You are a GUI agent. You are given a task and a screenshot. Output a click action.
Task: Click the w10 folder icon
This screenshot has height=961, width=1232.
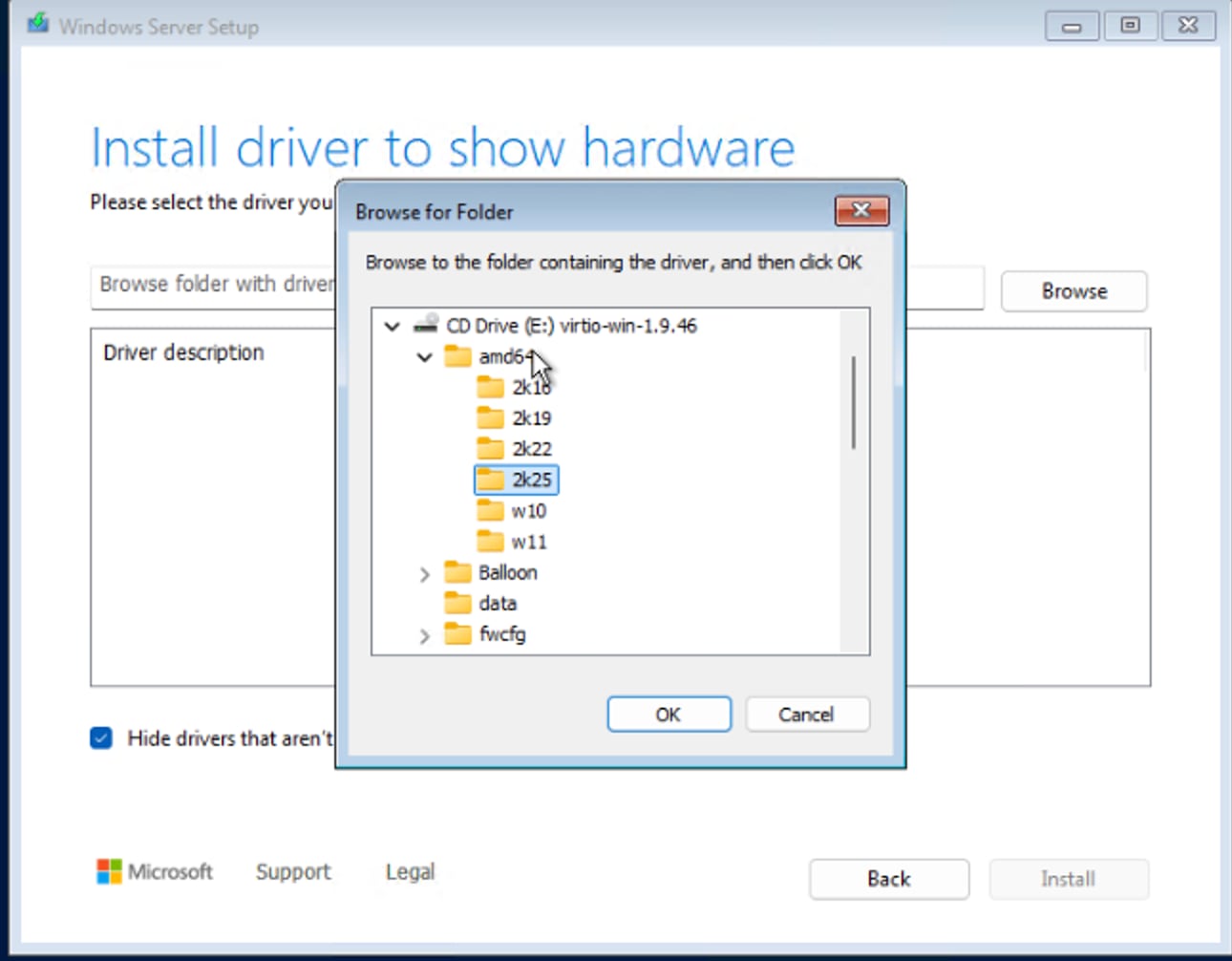pos(491,510)
